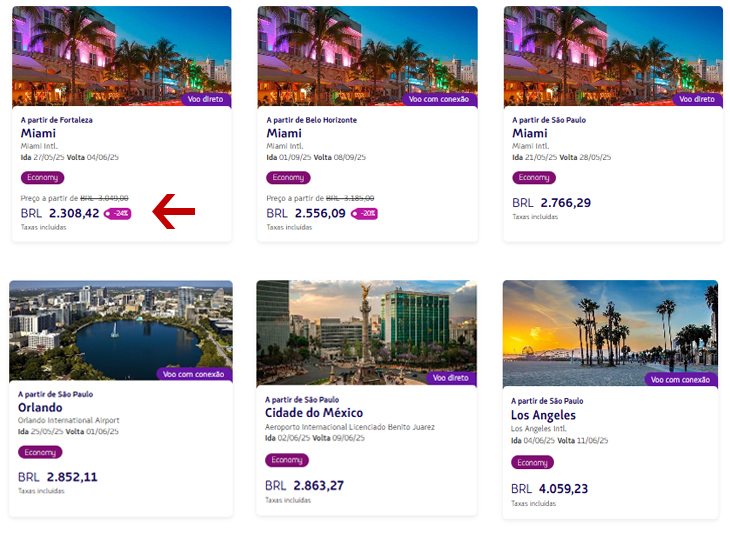730x533 pixels.
Task: Select the Economy badge on Cidade do México card
Action: coord(287,460)
